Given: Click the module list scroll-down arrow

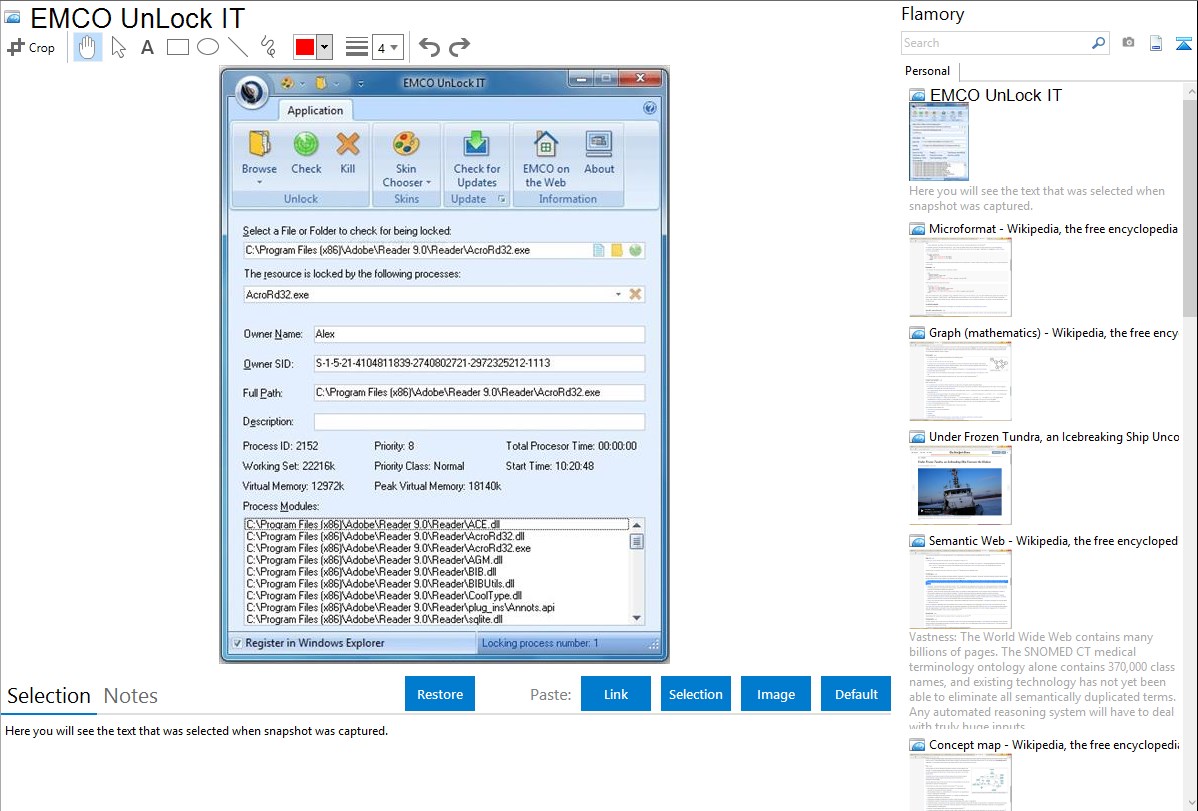Looking at the screenshot, I should pos(636,618).
